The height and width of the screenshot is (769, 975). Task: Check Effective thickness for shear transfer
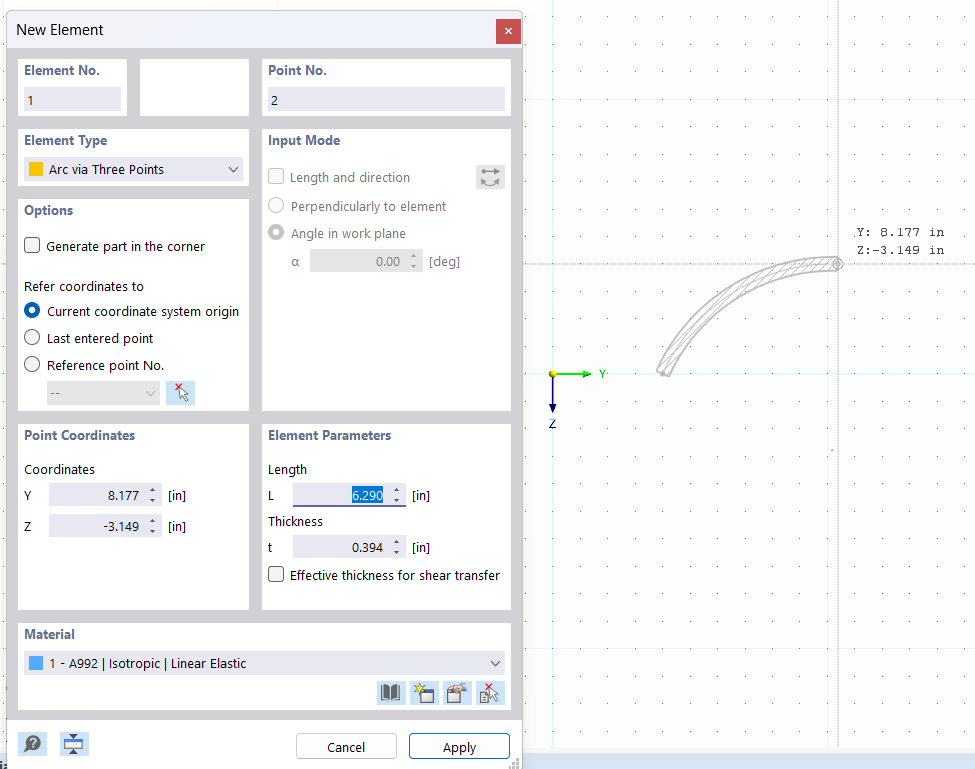(x=275, y=574)
